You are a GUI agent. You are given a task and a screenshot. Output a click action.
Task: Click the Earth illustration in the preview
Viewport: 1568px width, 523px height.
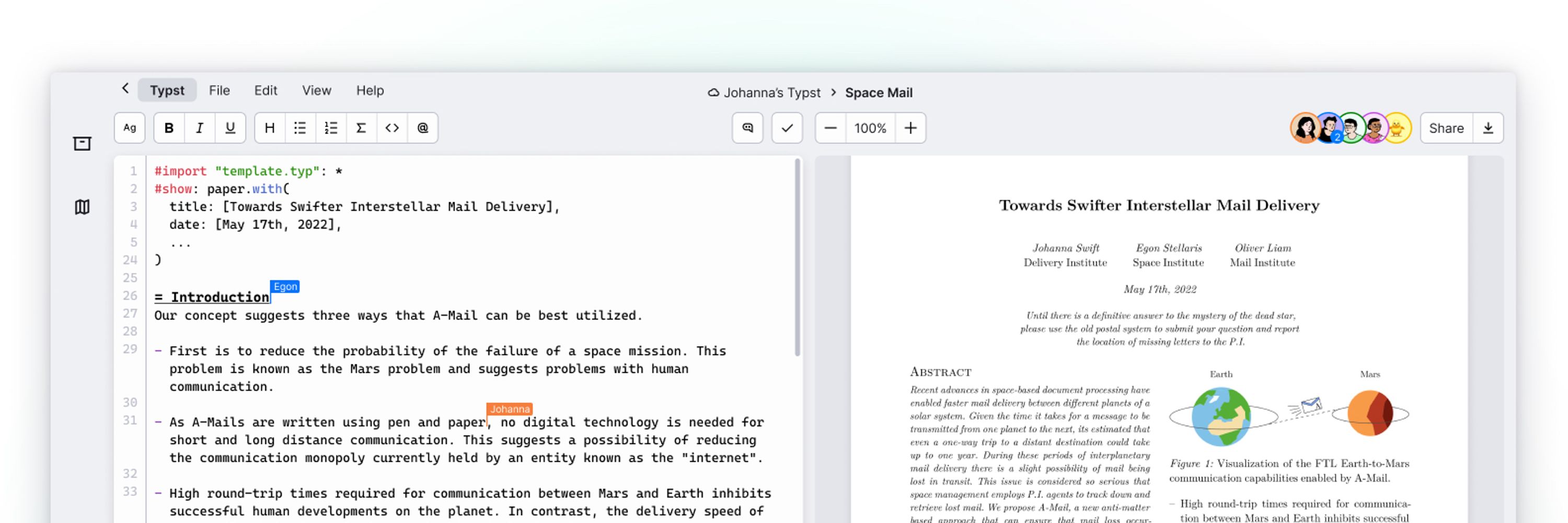pyautogui.click(x=1221, y=416)
